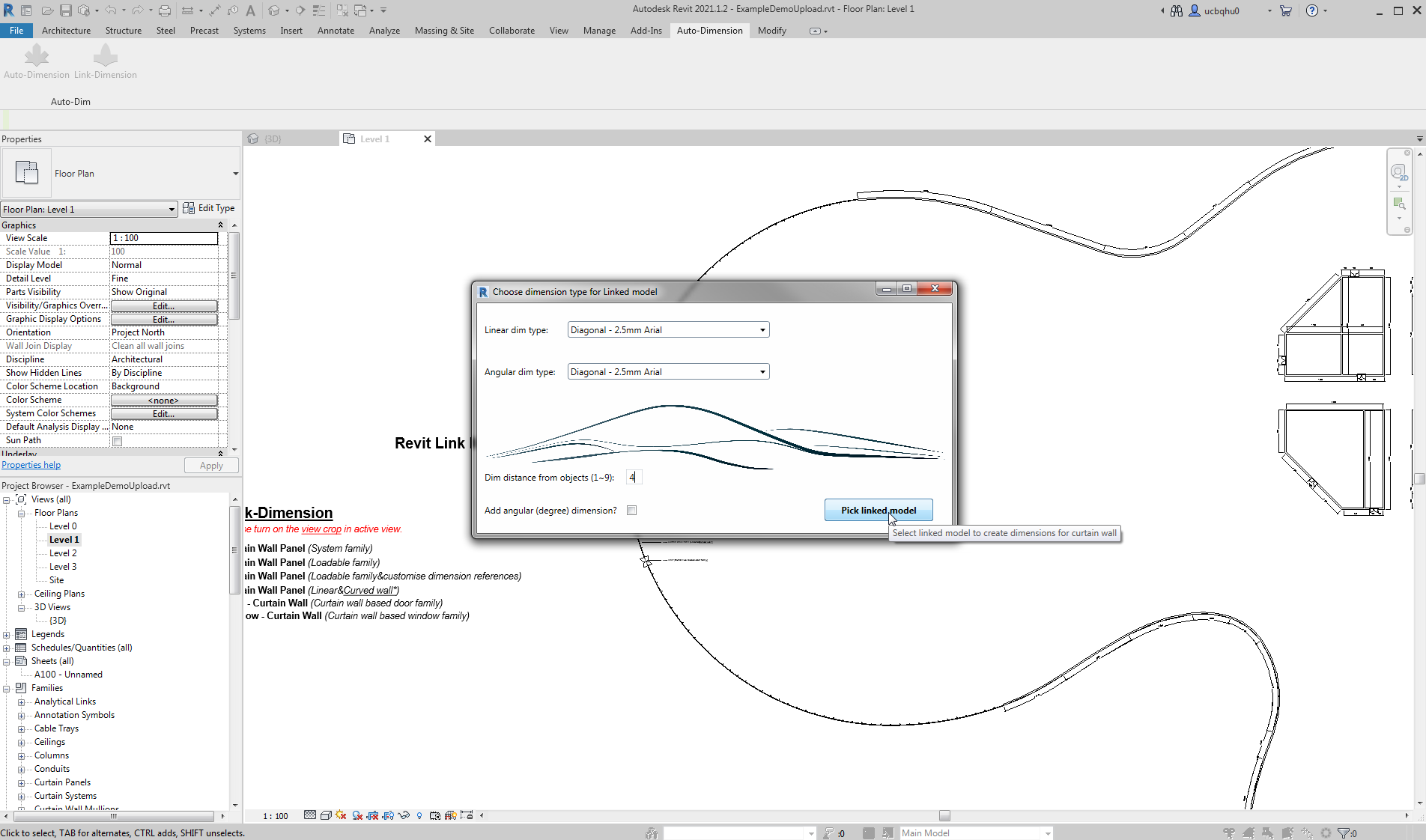The width and height of the screenshot is (1426, 840).
Task: Undo the last action
Action: (111, 10)
